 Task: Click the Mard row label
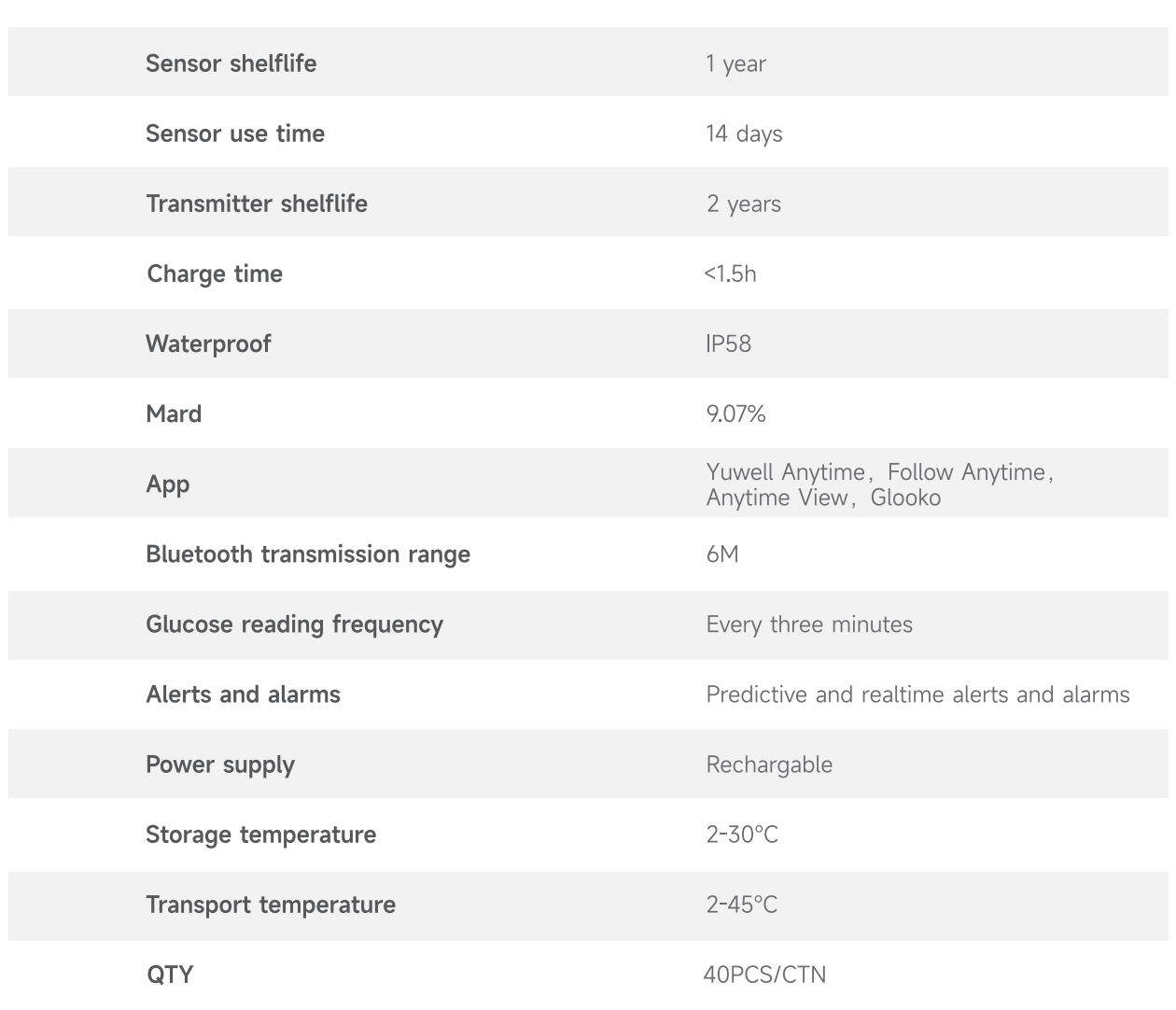click(x=174, y=414)
